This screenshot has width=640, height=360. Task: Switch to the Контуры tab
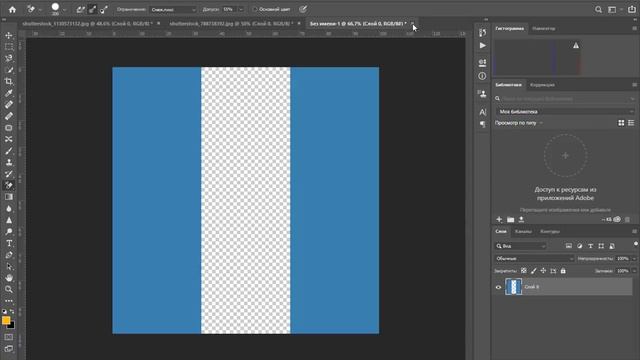tap(550, 231)
